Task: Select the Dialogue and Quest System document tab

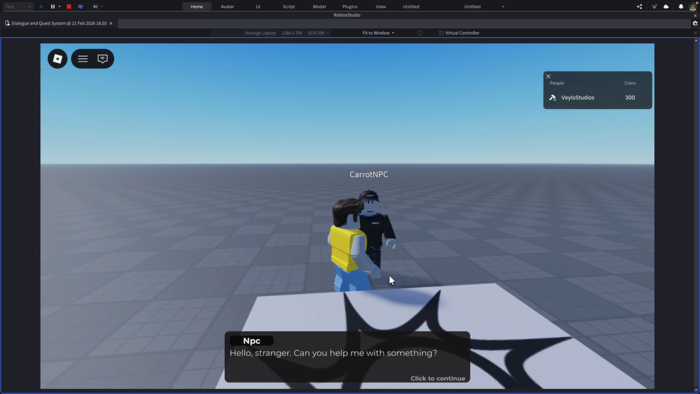Action: (58, 23)
